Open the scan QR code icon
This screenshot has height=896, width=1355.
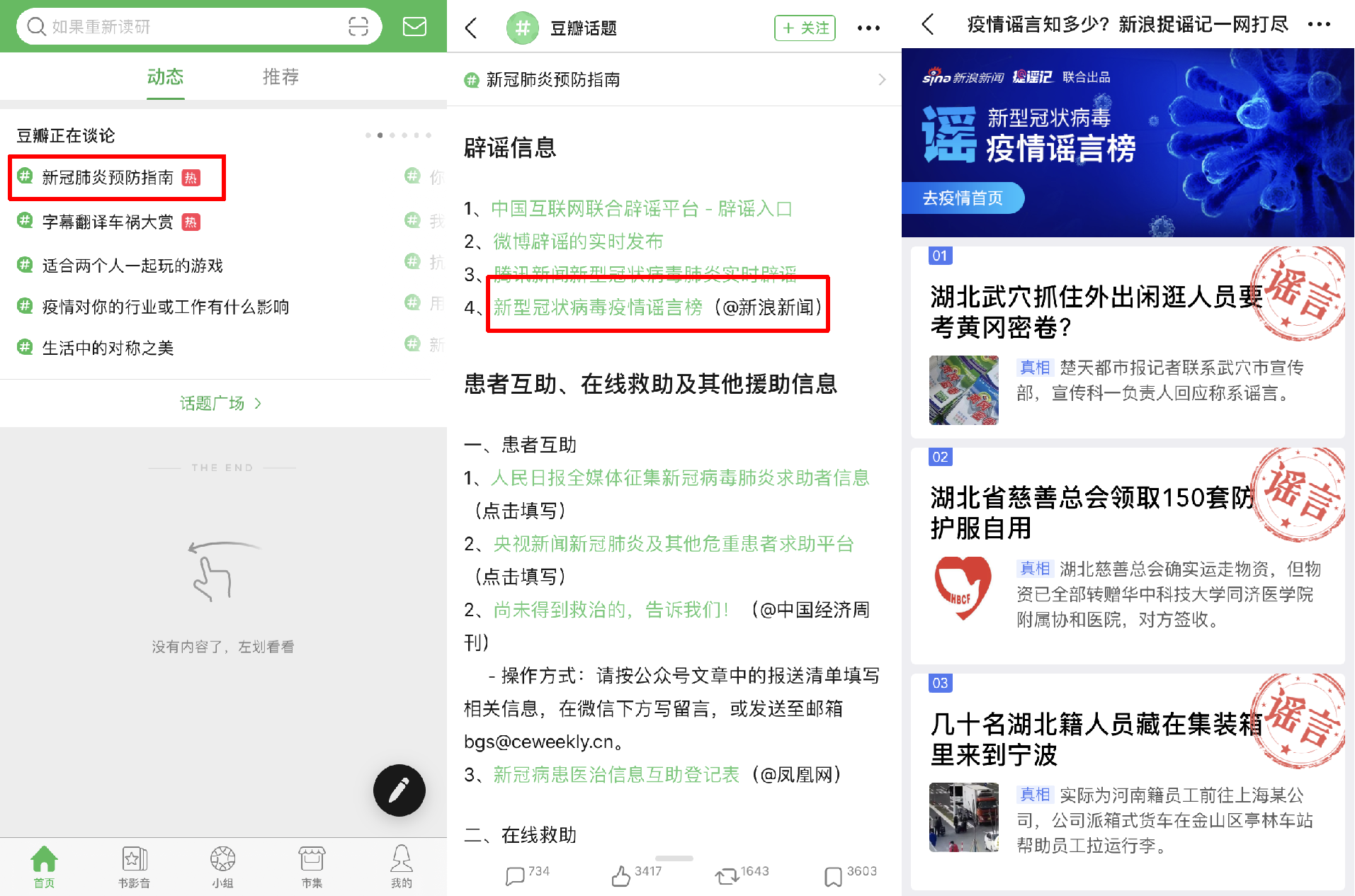click(x=358, y=27)
